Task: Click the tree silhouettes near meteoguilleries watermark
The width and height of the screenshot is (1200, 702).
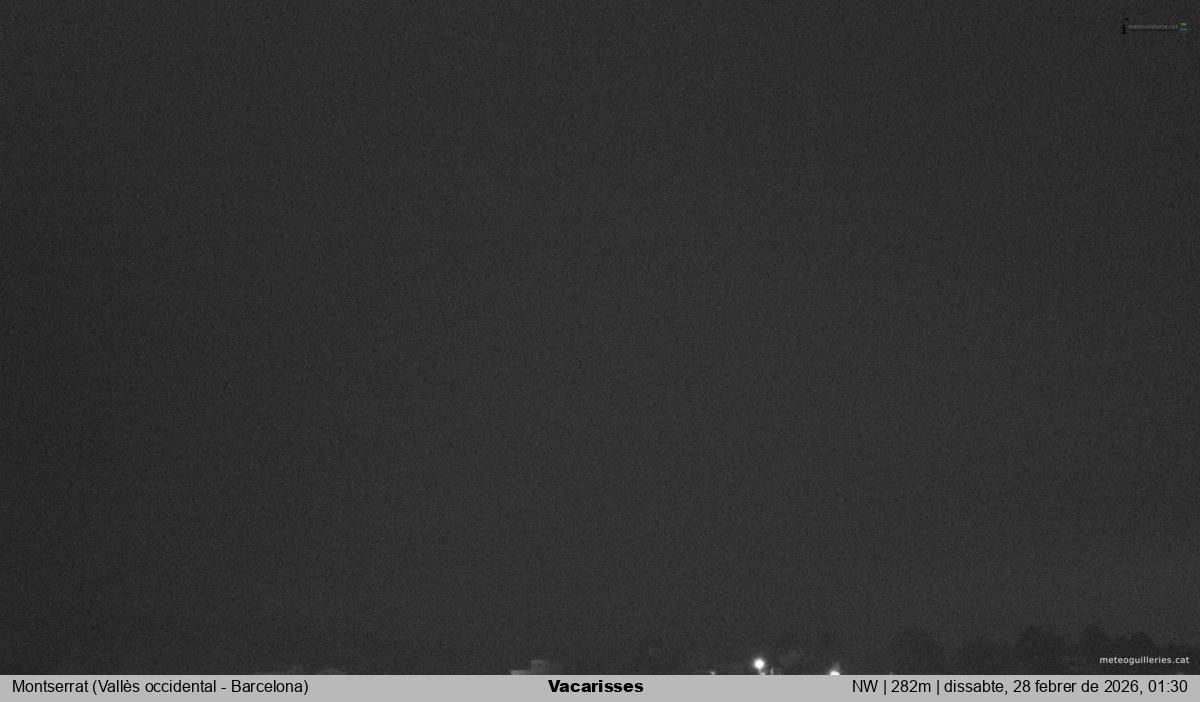Action: point(1040,648)
